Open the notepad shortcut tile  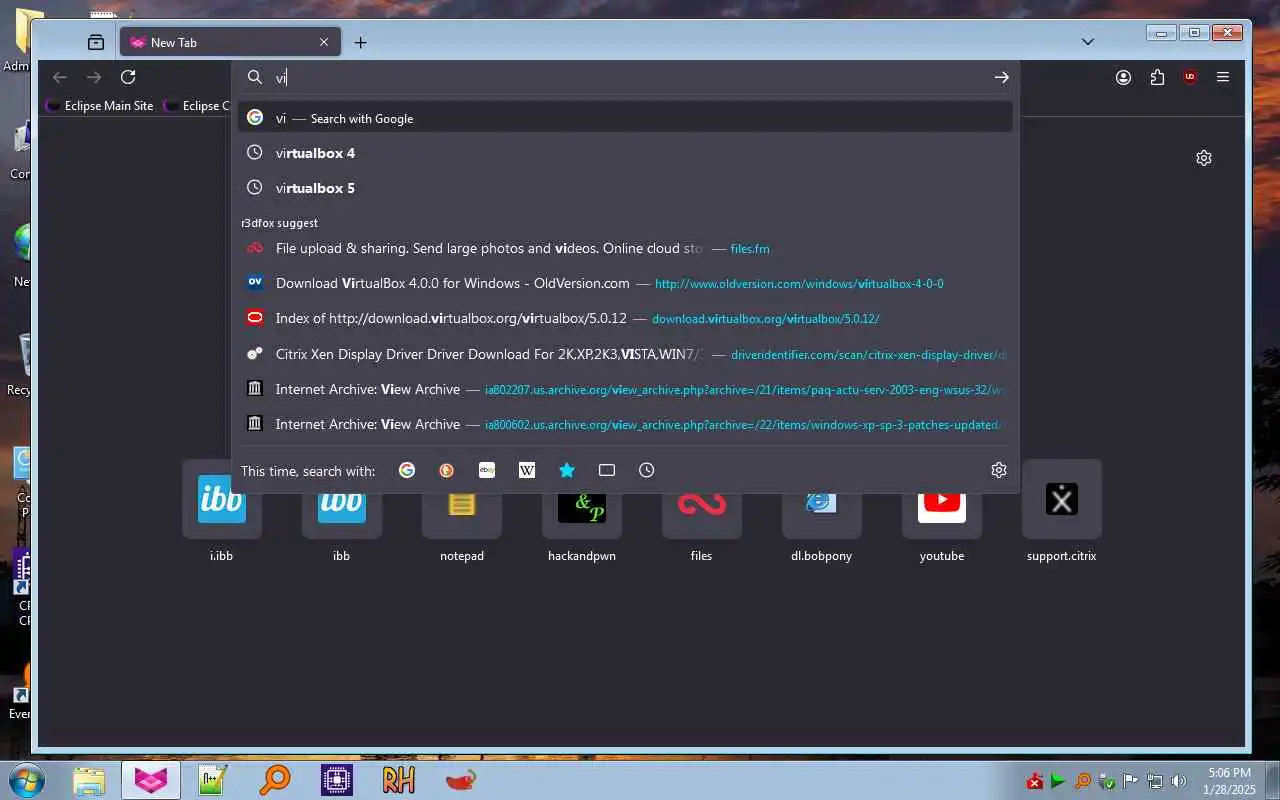pos(462,512)
